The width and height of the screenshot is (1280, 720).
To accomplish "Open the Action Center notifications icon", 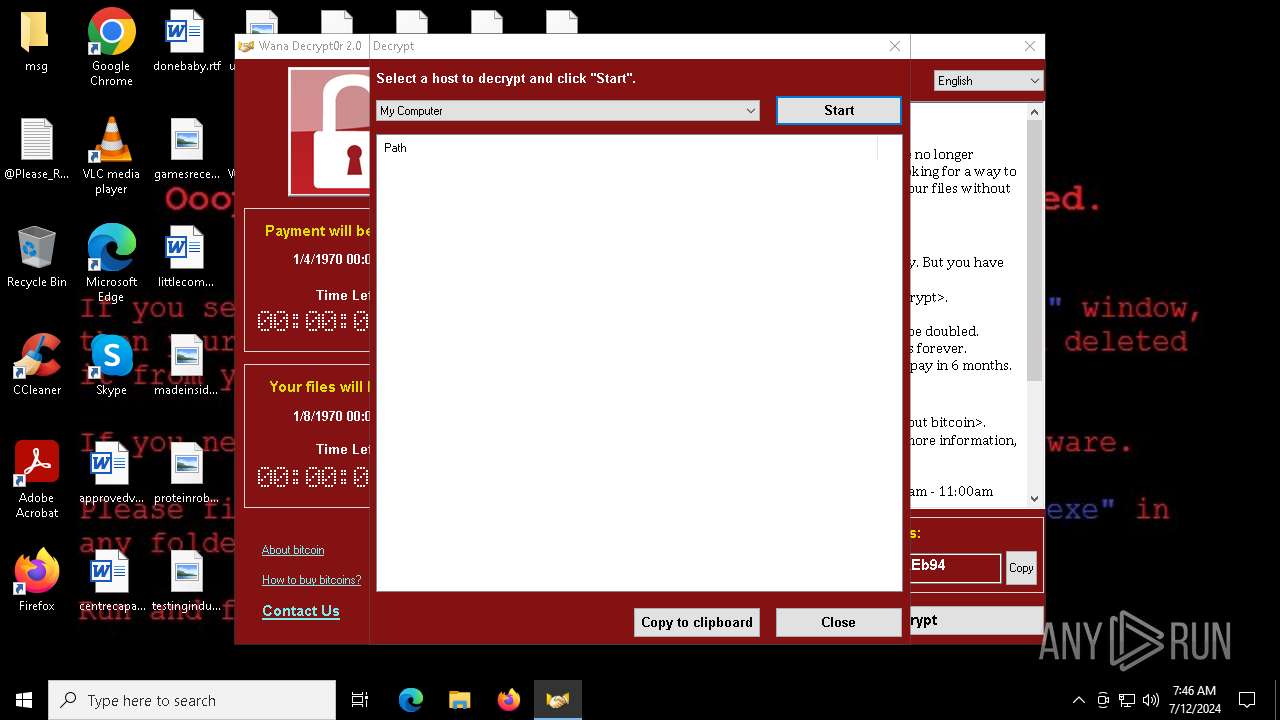I will (1247, 700).
